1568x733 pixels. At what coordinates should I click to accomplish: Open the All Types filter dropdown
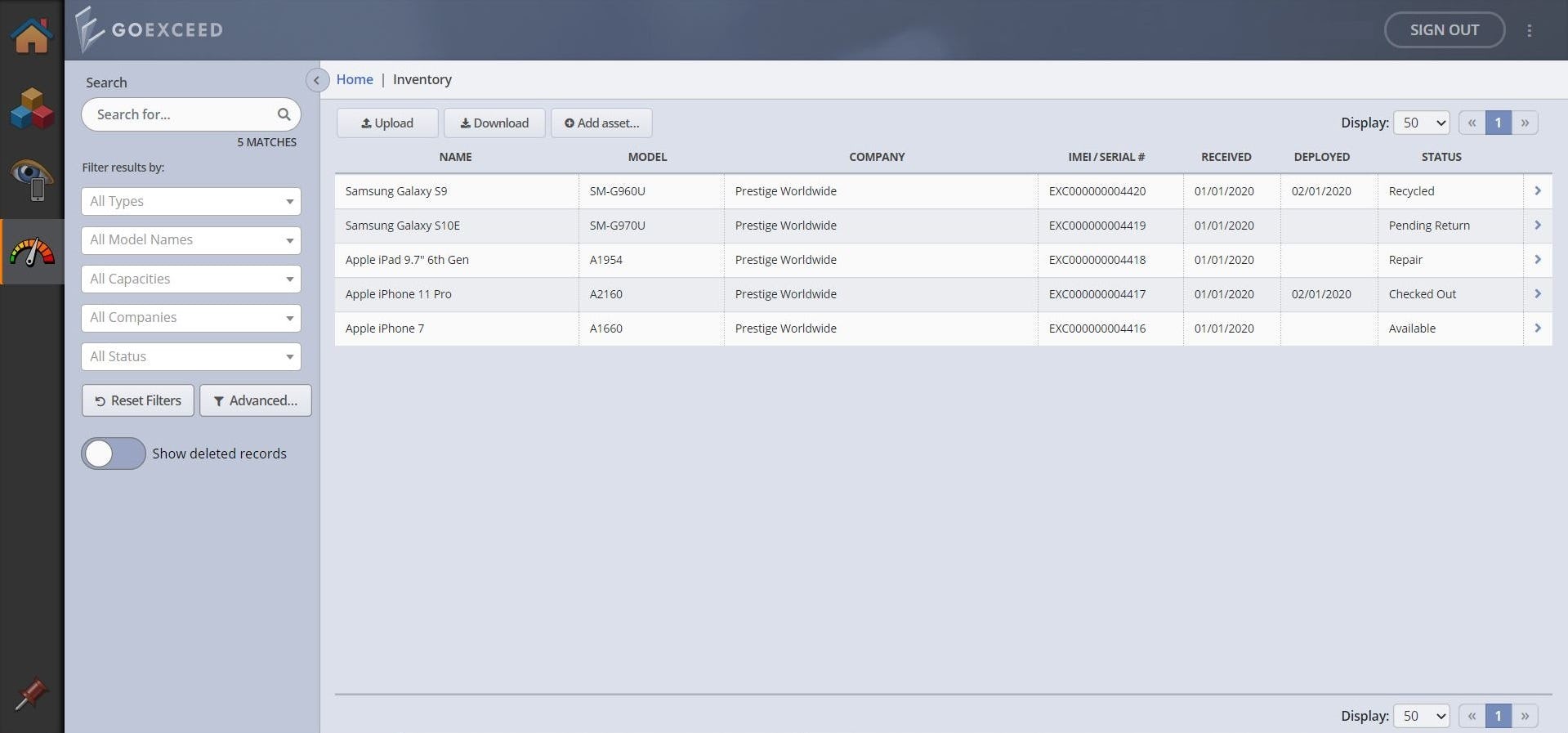pyautogui.click(x=191, y=201)
